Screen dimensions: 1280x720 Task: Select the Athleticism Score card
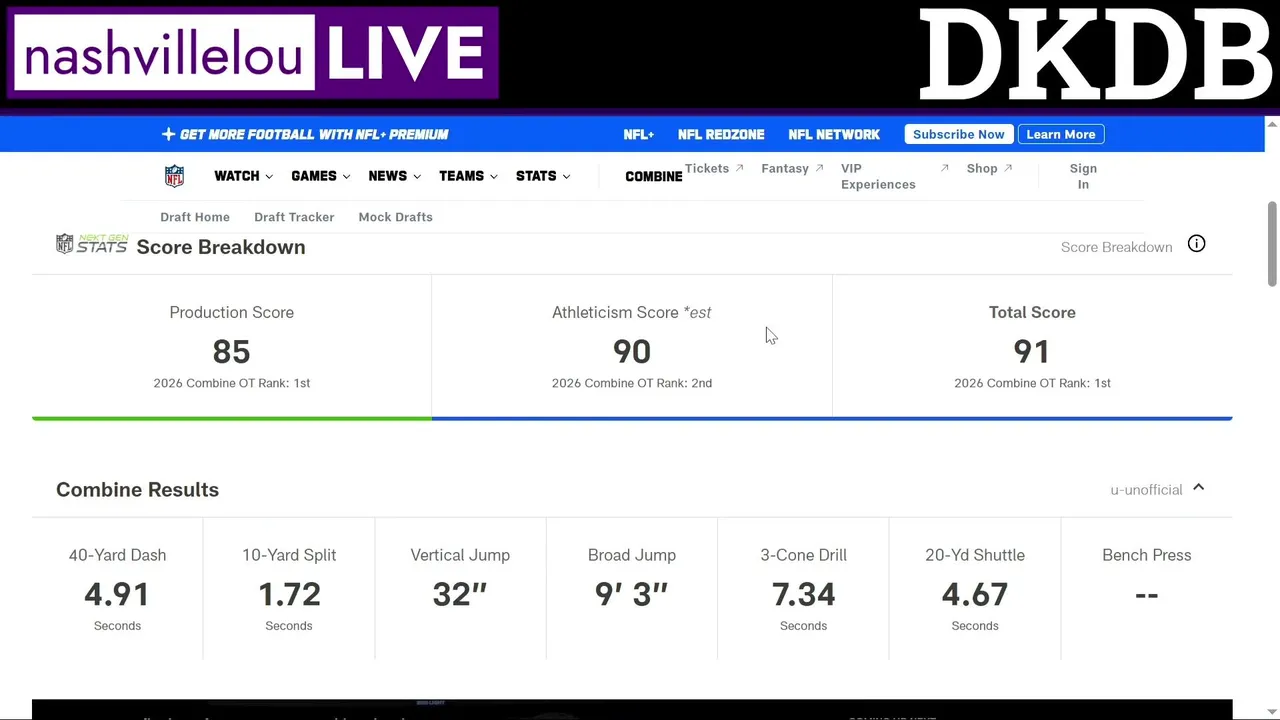(x=632, y=346)
